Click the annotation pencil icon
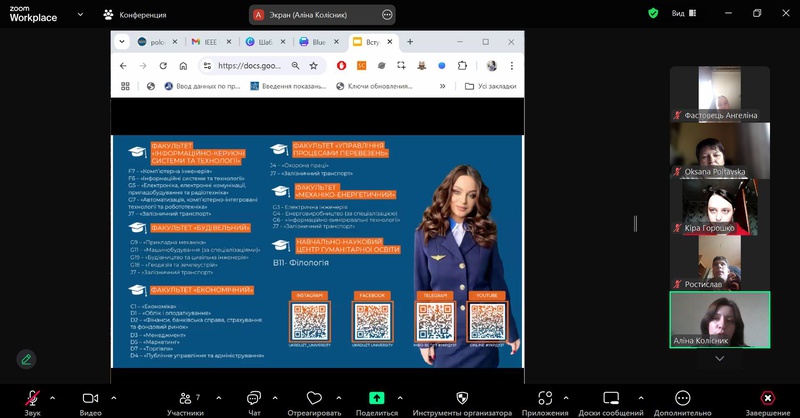 coord(26,359)
